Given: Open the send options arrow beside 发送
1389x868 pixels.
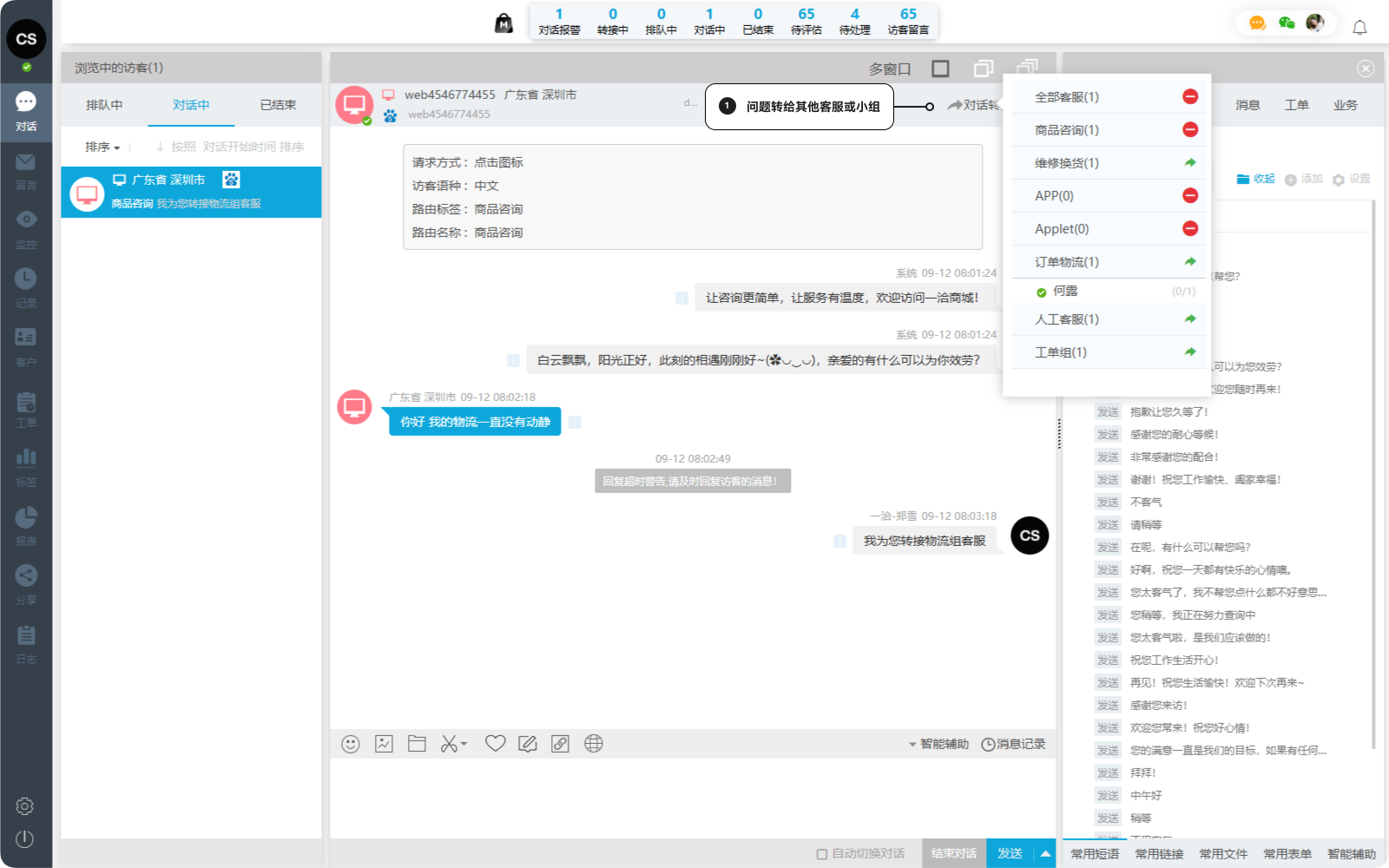Looking at the screenshot, I should pyautogui.click(x=1046, y=853).
